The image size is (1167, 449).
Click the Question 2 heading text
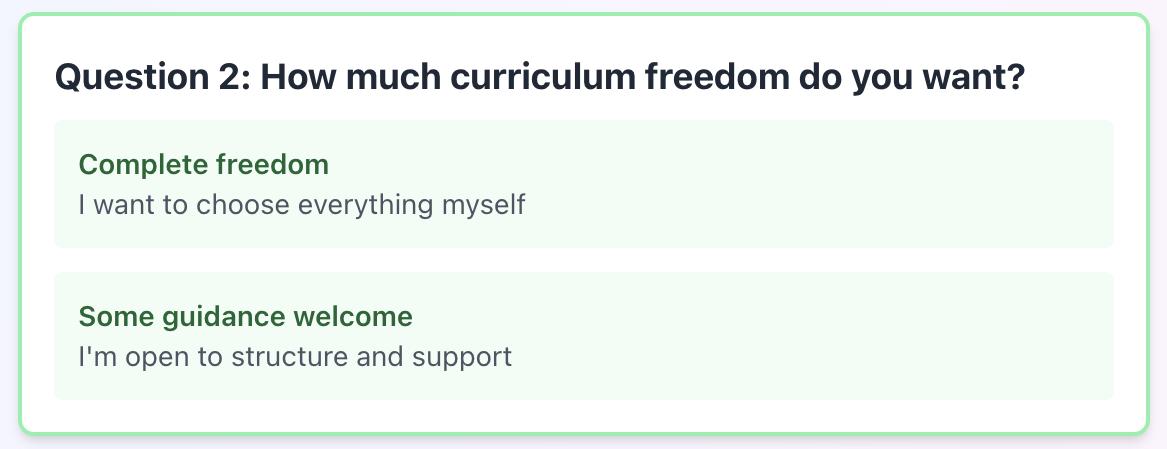tap(539, 76)
